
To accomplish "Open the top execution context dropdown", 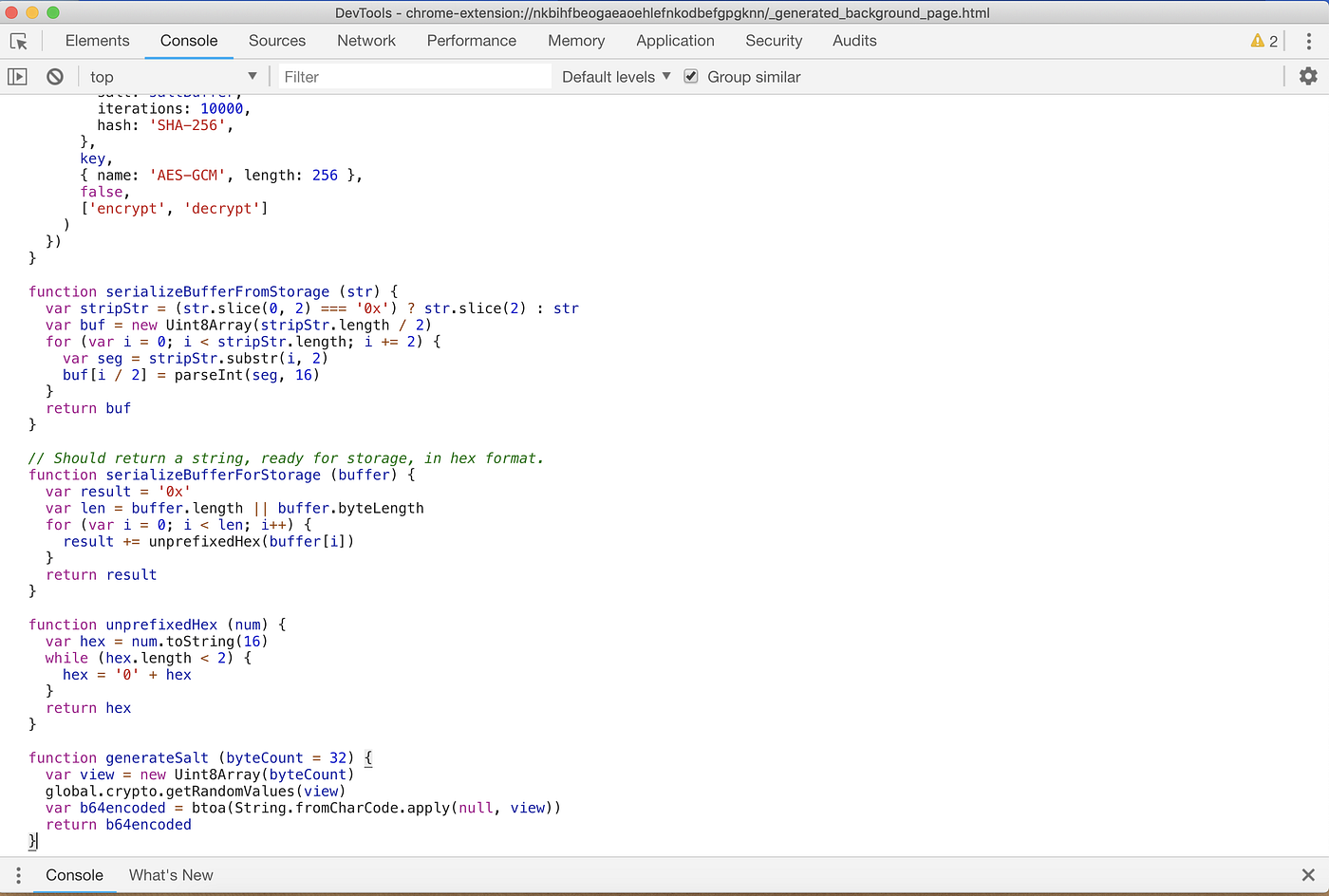I will tap(173, 77).
